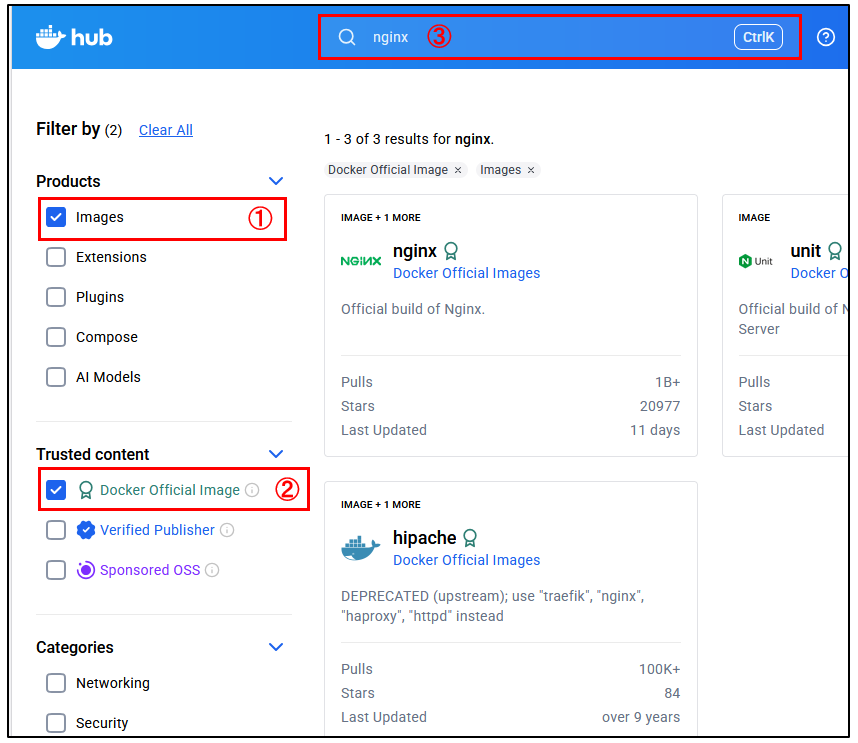Enable the Extensions checkbox
Image resolution: width=858 pixels, height=743 pixels.
56,257
